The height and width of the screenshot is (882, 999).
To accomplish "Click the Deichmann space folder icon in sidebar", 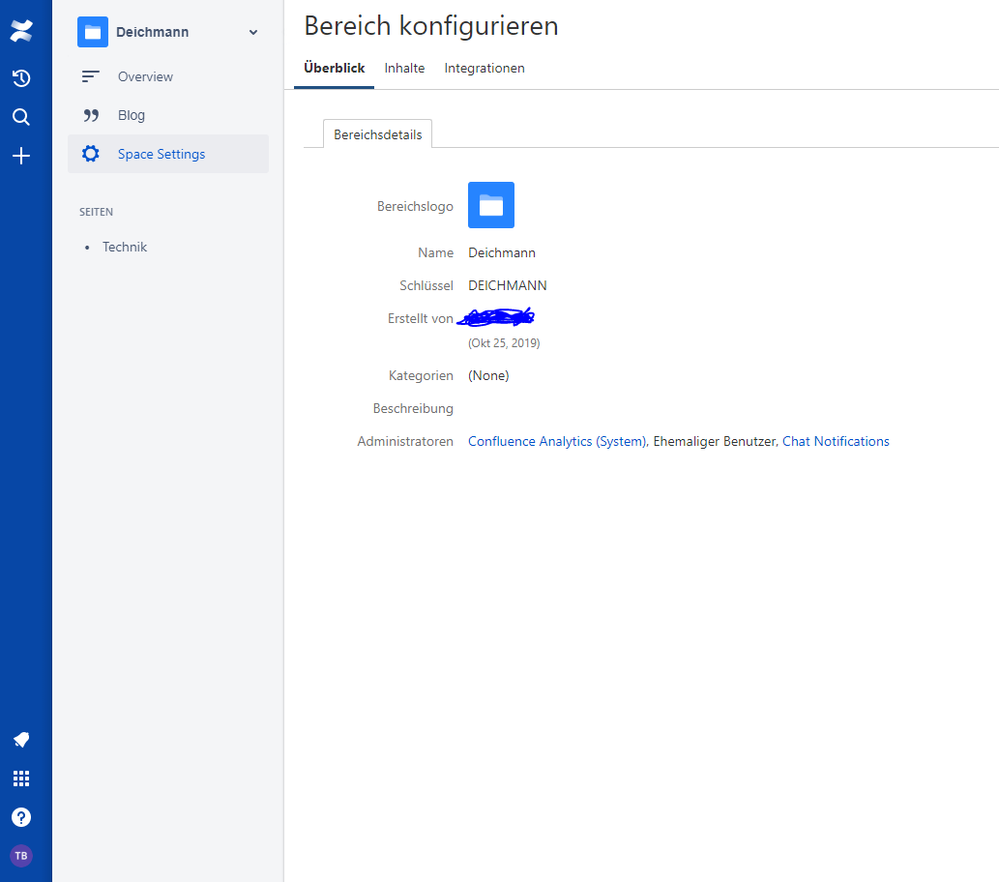I will tap(92, 32).
